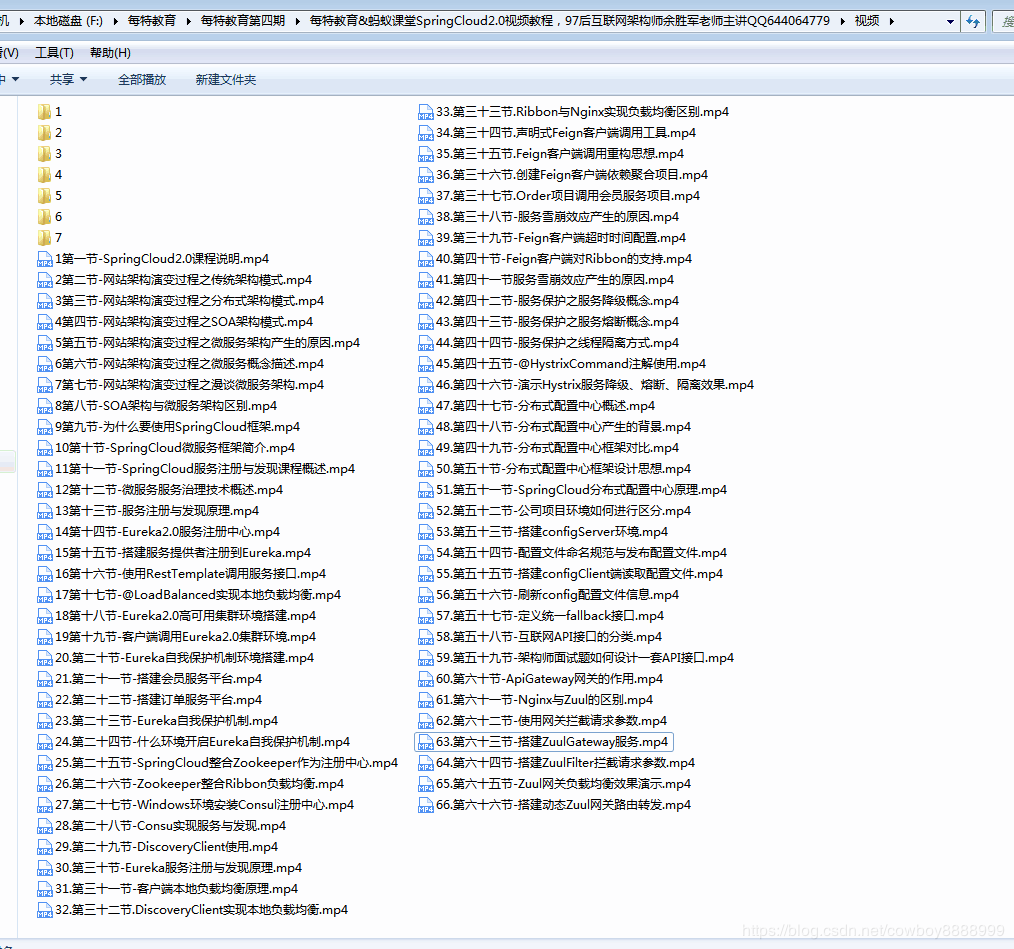Navigate to 每特教育第四期 in breadcrumb
Screen dimensions: 1014x949
[243, 21]
